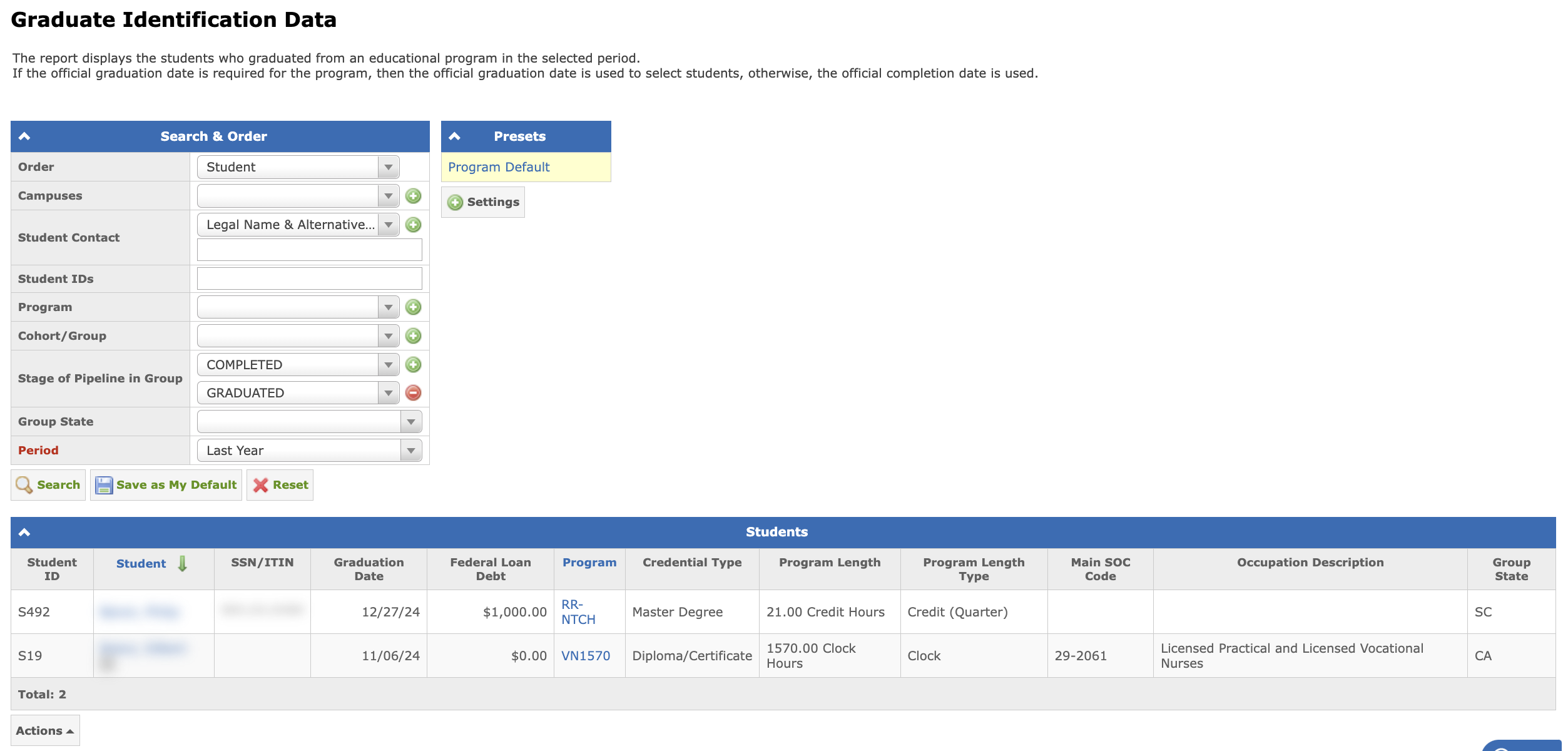Viewport: 1568px width, 751px height.
Task: Add another Cohort/Group filter row
Action: pos(413,336)
